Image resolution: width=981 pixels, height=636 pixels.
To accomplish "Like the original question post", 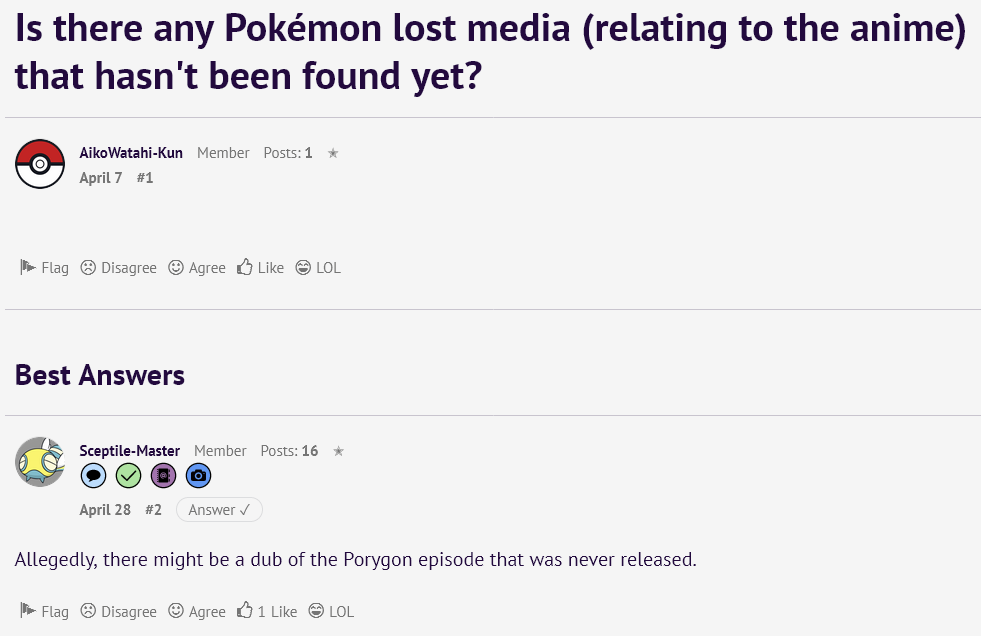I will (261, 268).
